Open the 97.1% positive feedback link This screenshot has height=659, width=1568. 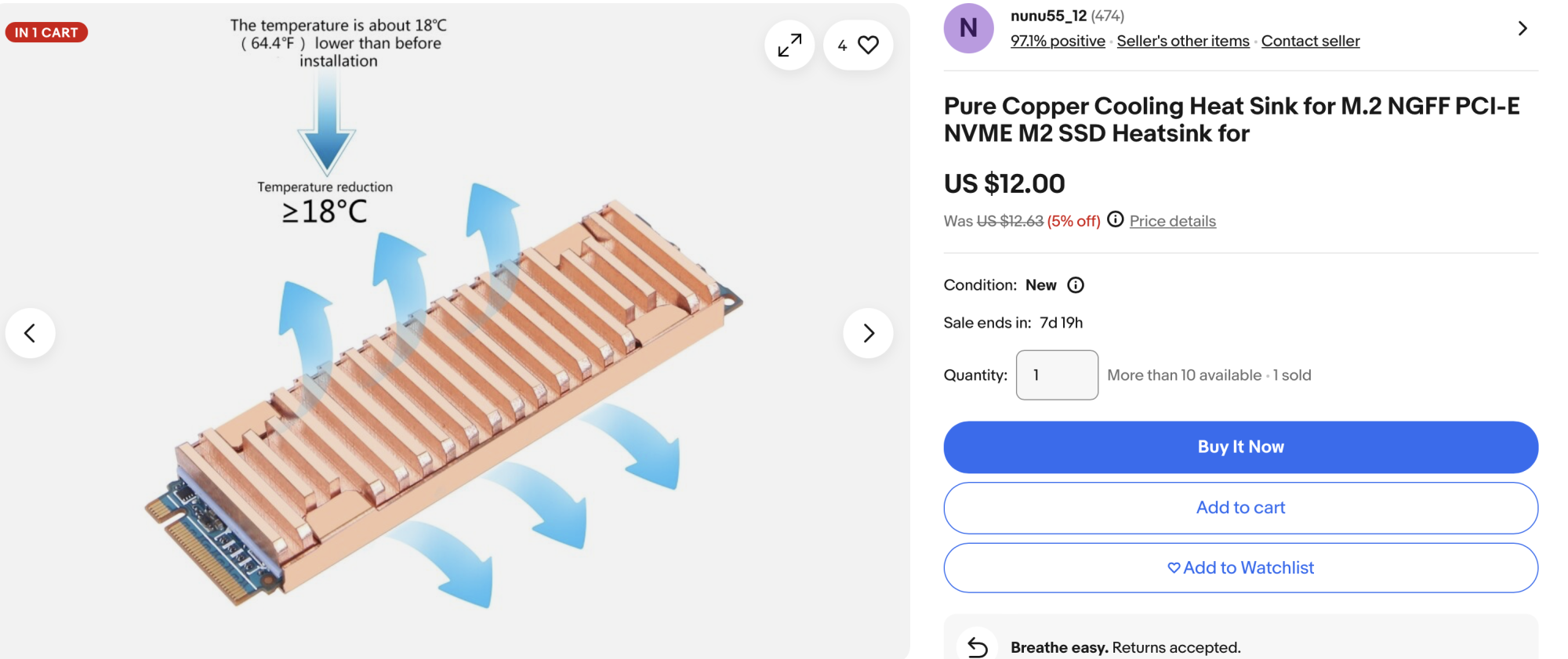tap(1058, 41)
